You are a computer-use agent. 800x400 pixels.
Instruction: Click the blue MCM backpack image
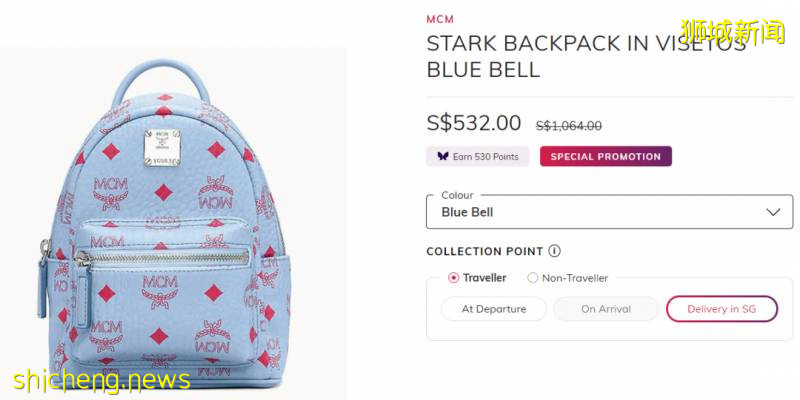(x=163, y=224)
